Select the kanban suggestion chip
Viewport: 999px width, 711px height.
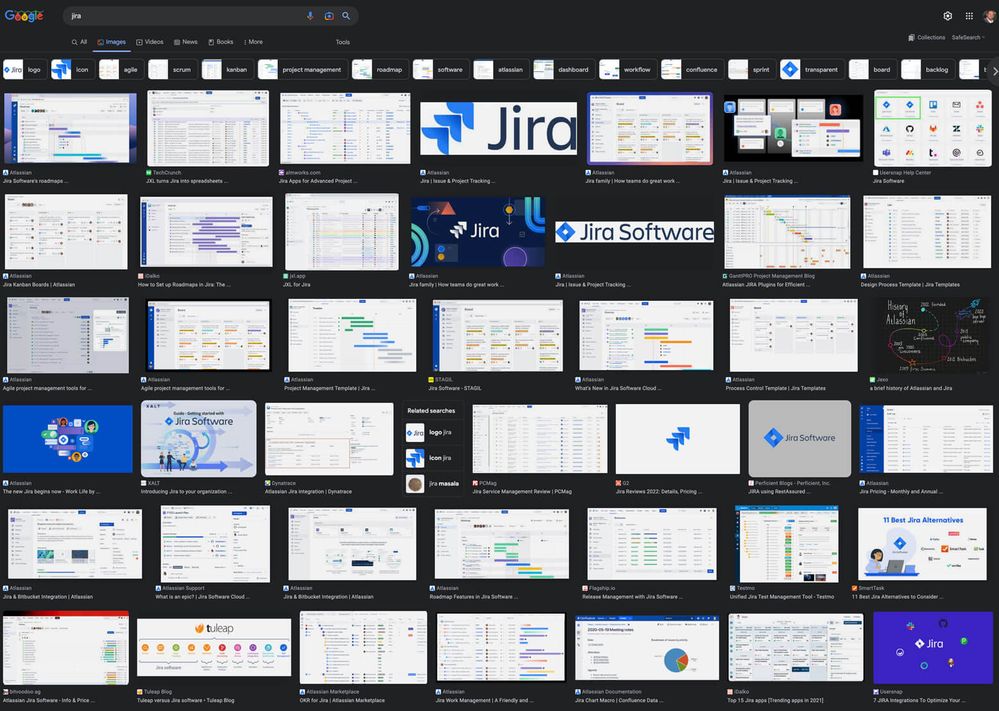[x=227, y=69]
